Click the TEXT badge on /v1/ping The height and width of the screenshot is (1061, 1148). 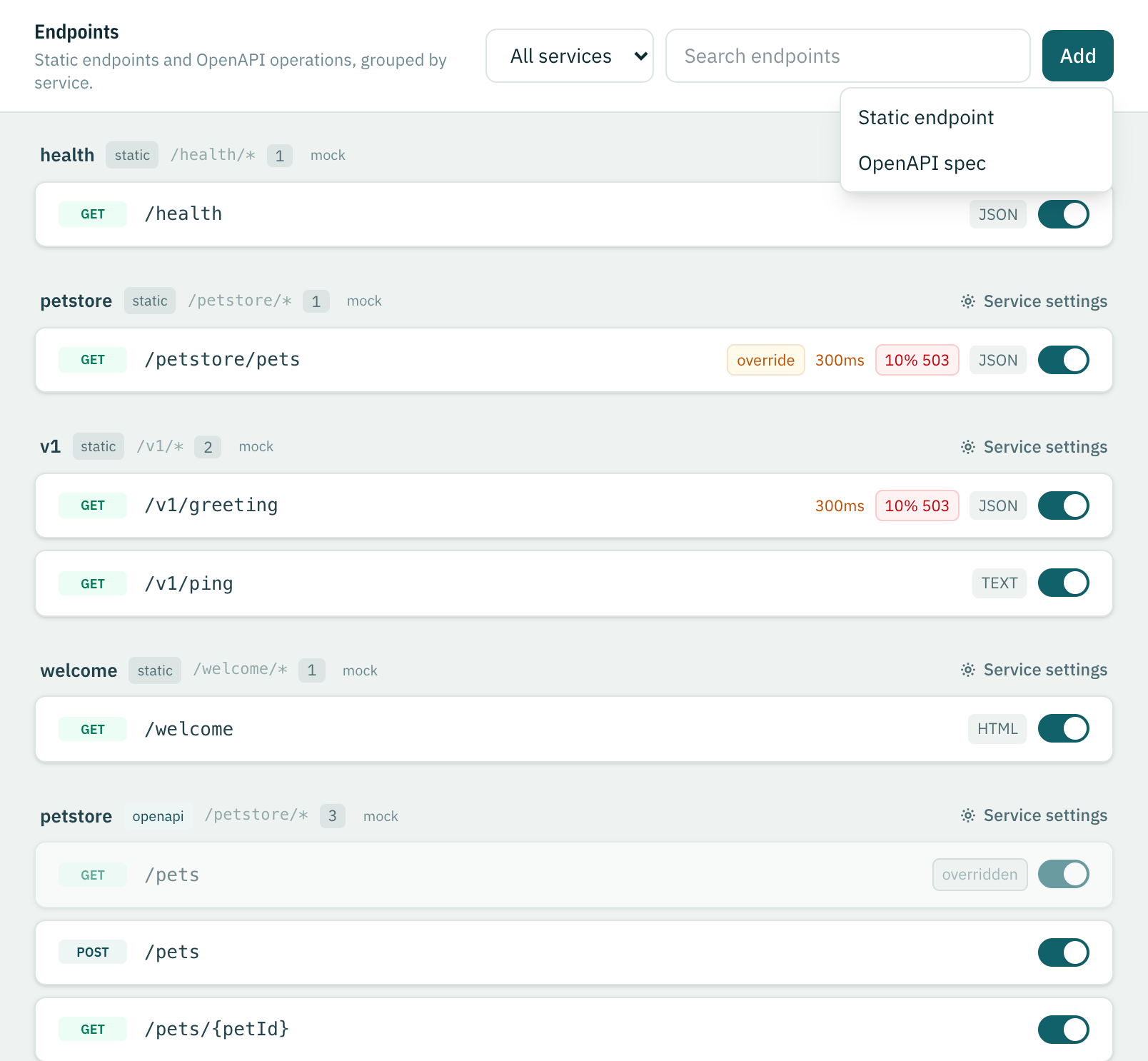[1000, 583]
